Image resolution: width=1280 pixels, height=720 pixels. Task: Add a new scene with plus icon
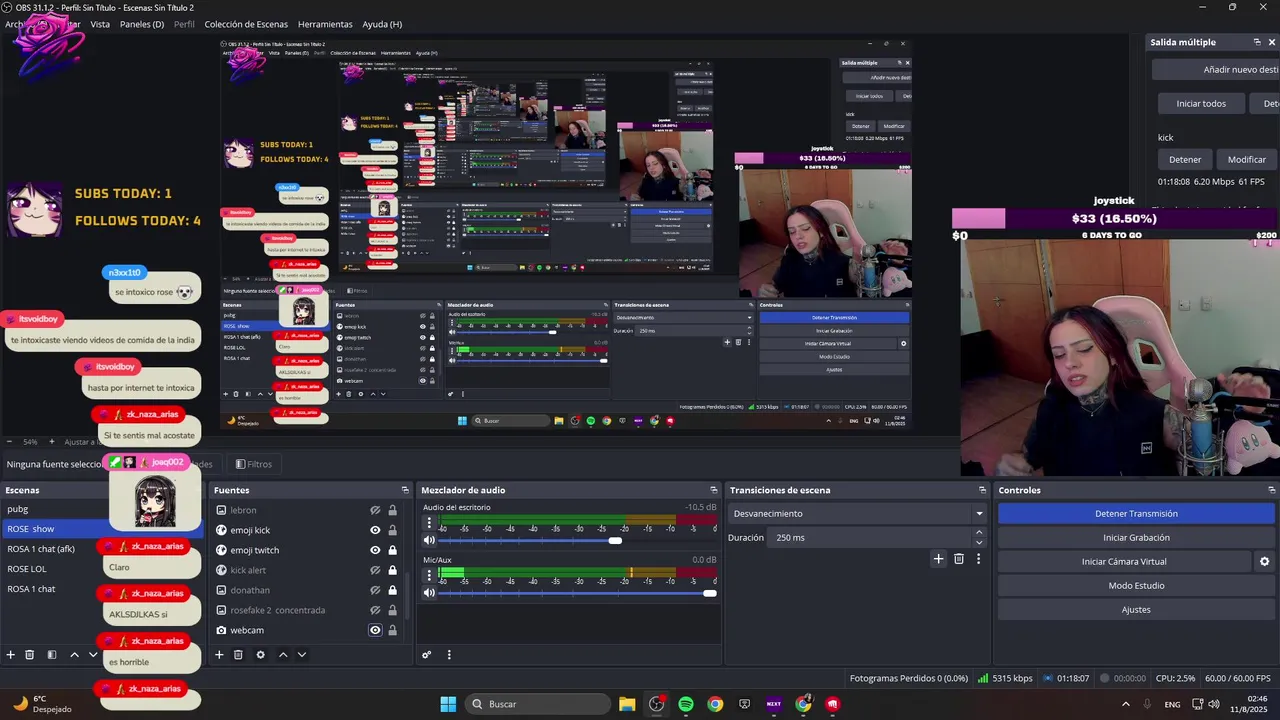click(11, 655)
